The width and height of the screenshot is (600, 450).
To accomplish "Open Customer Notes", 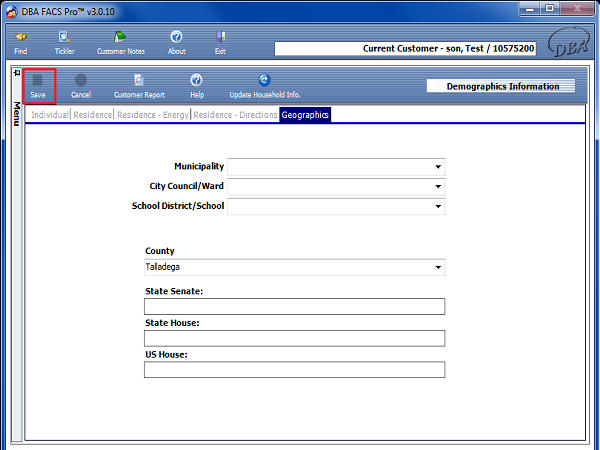I will (x=120, y=38).
